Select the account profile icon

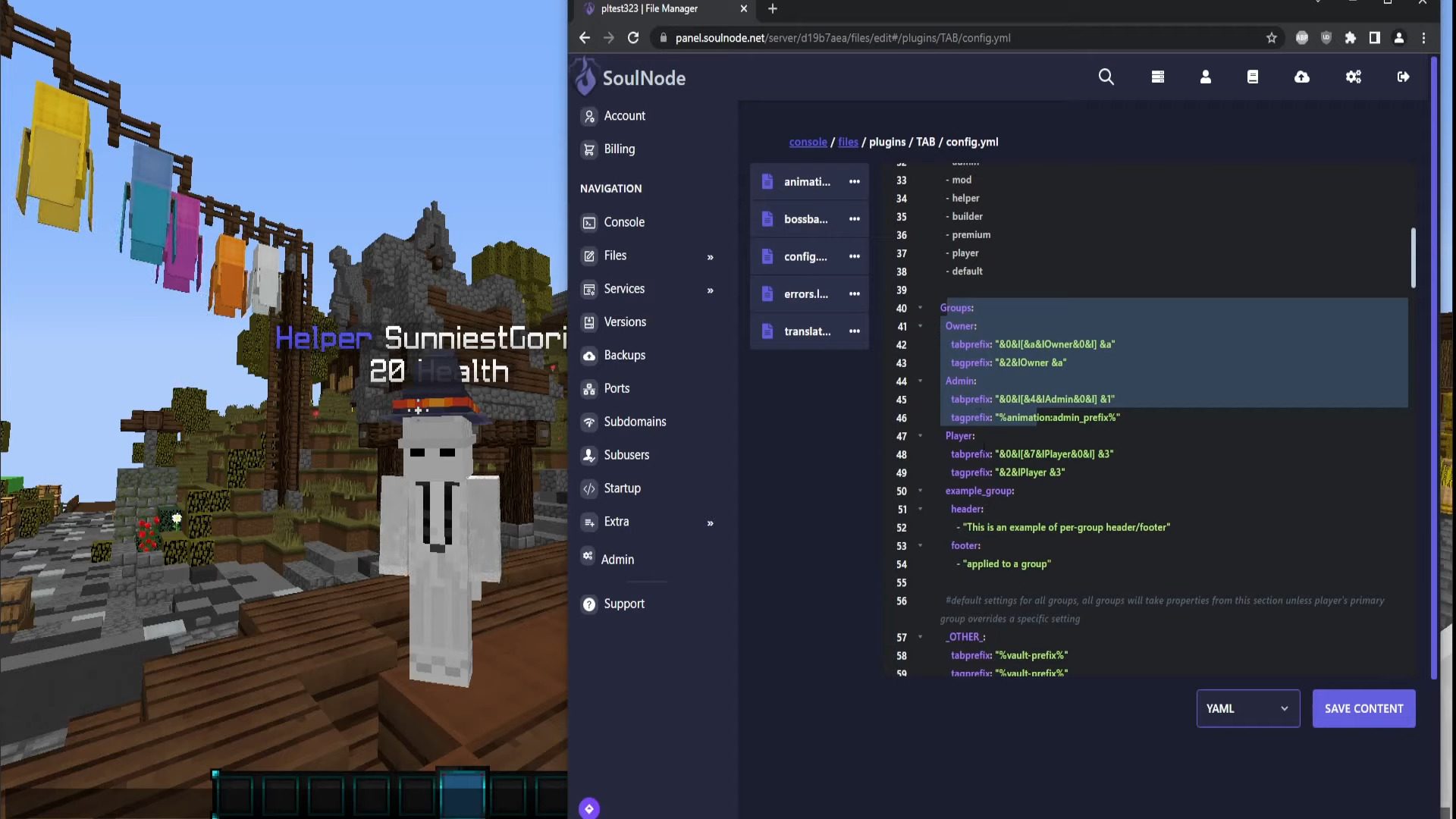pos(1205,76)
